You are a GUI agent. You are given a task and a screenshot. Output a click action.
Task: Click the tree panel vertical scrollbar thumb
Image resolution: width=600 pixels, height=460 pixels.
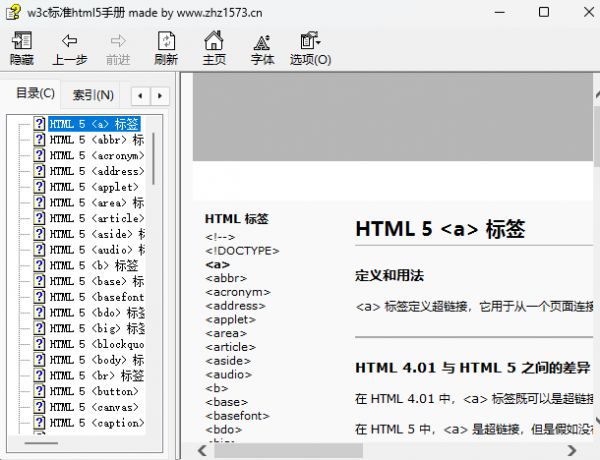(153, 159)
